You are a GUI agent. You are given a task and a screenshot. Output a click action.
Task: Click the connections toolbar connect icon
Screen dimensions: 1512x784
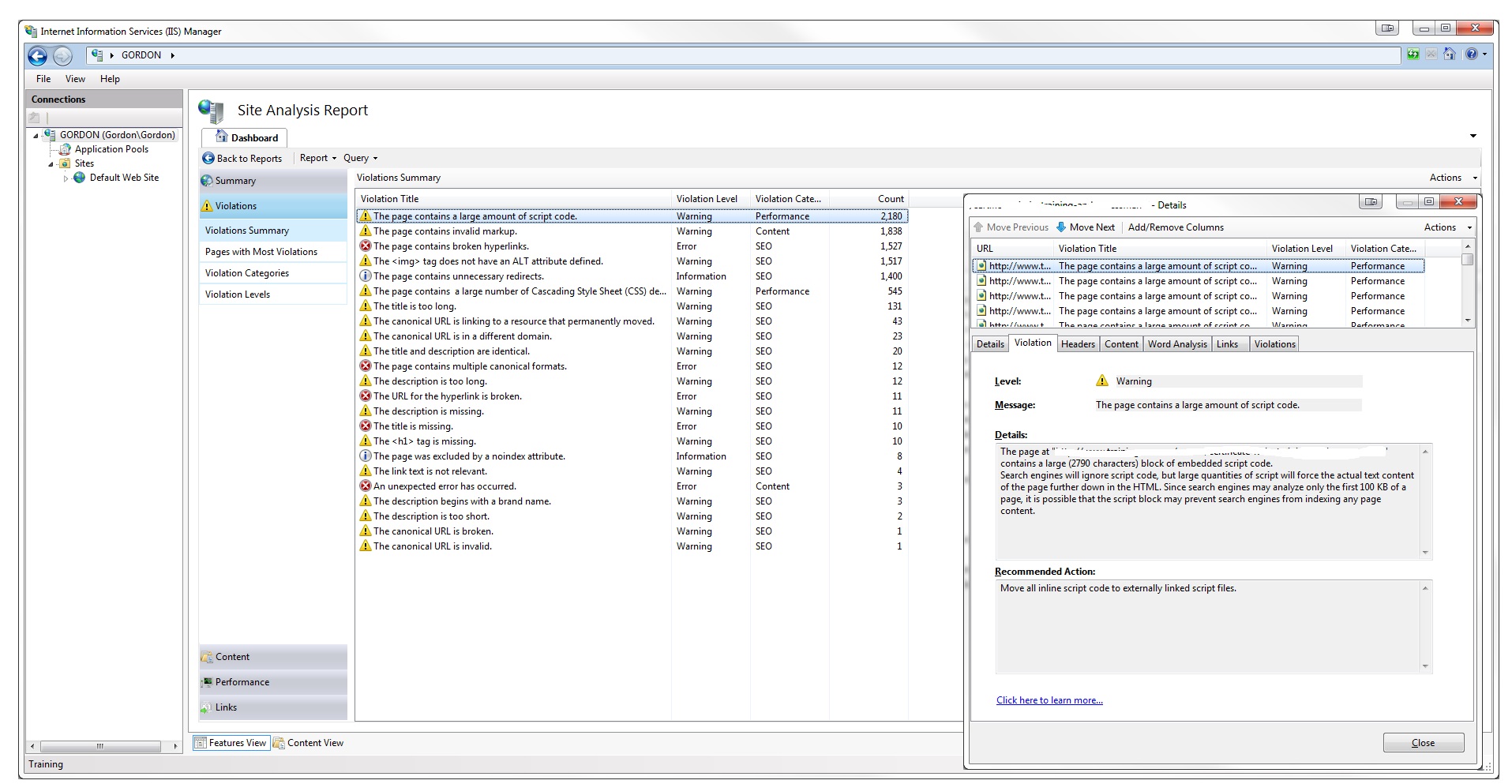pos(34,118)
